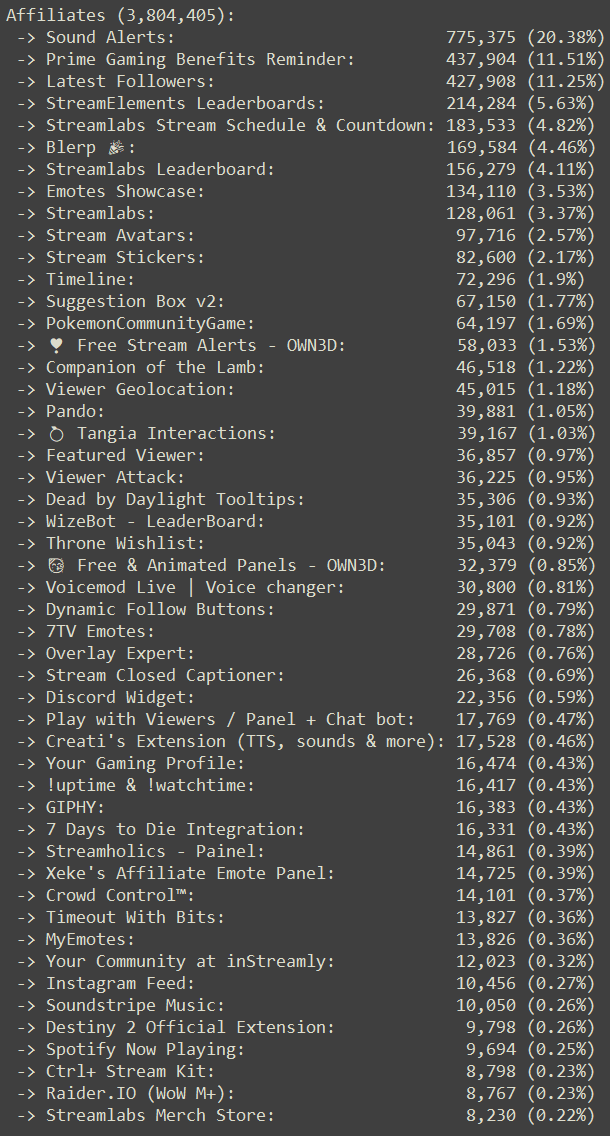
Task: Select the Discord Widget text
Action: (x=120, y=697)
